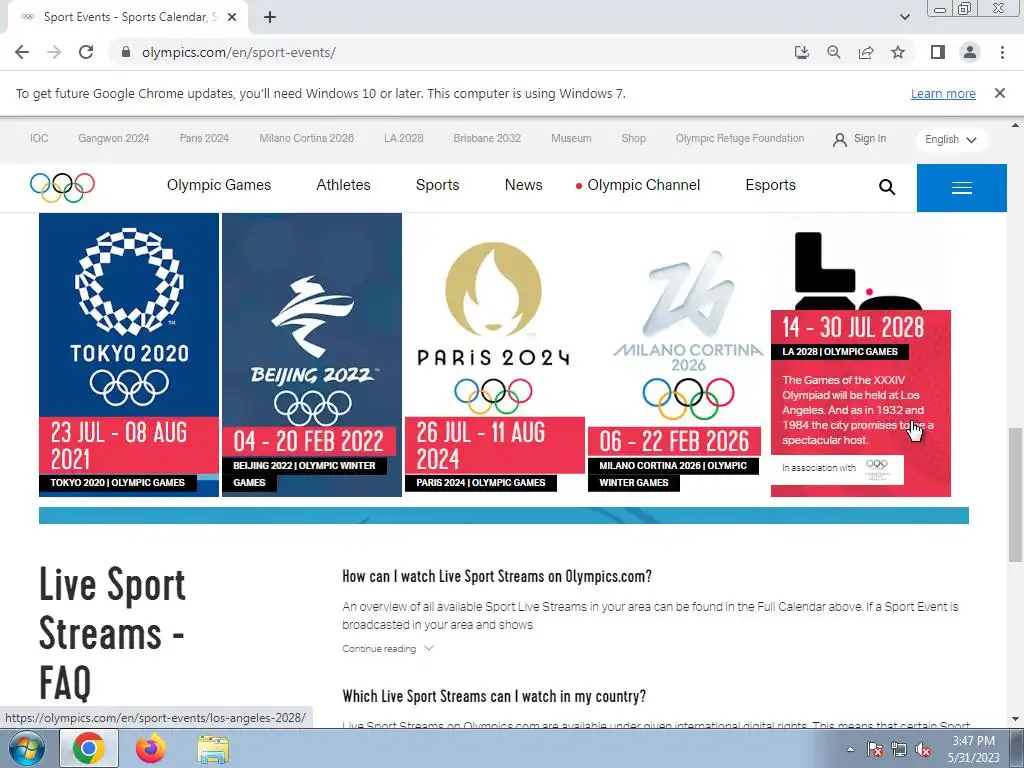This screenshot has width=1024, height=768.
Task: Open Olympic Refuge Foundation link
Action: point(740,138)
